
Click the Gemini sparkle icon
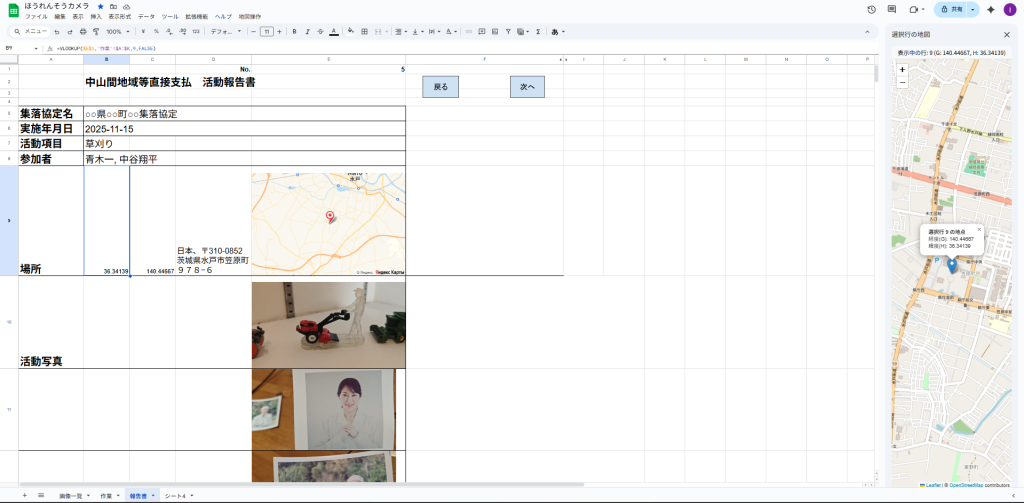click(x=990, y=9)
